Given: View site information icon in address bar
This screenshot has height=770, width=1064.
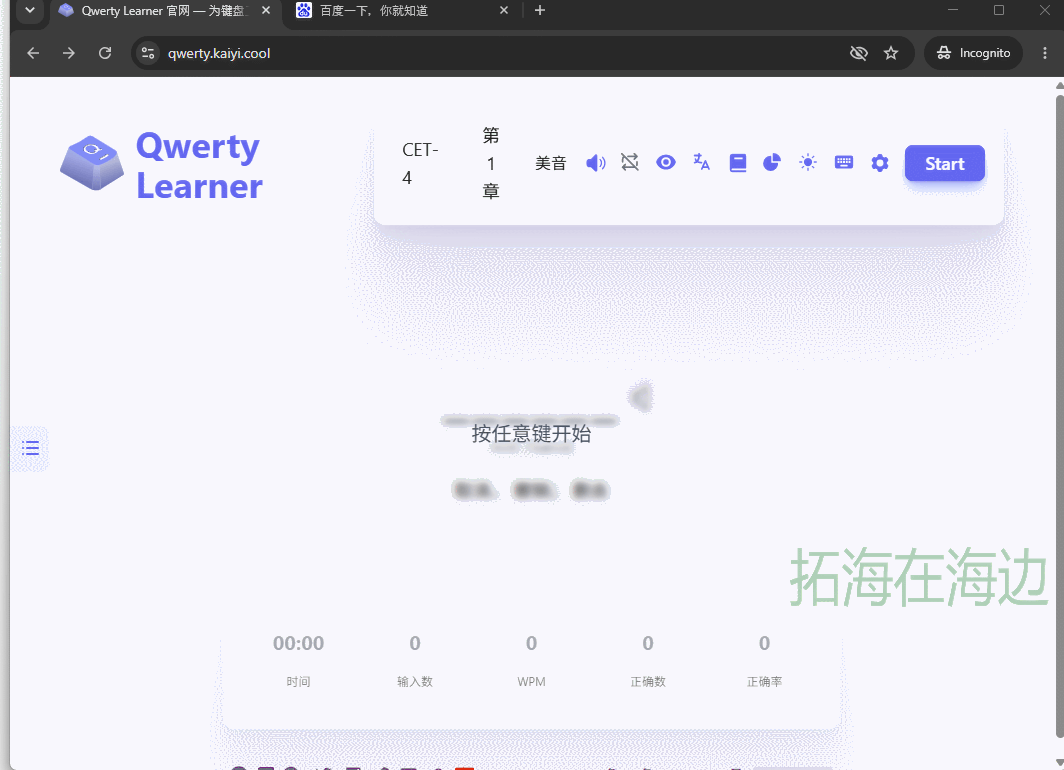Looking at the screenshot, I should pyautogui.click(x=148, y=53).
